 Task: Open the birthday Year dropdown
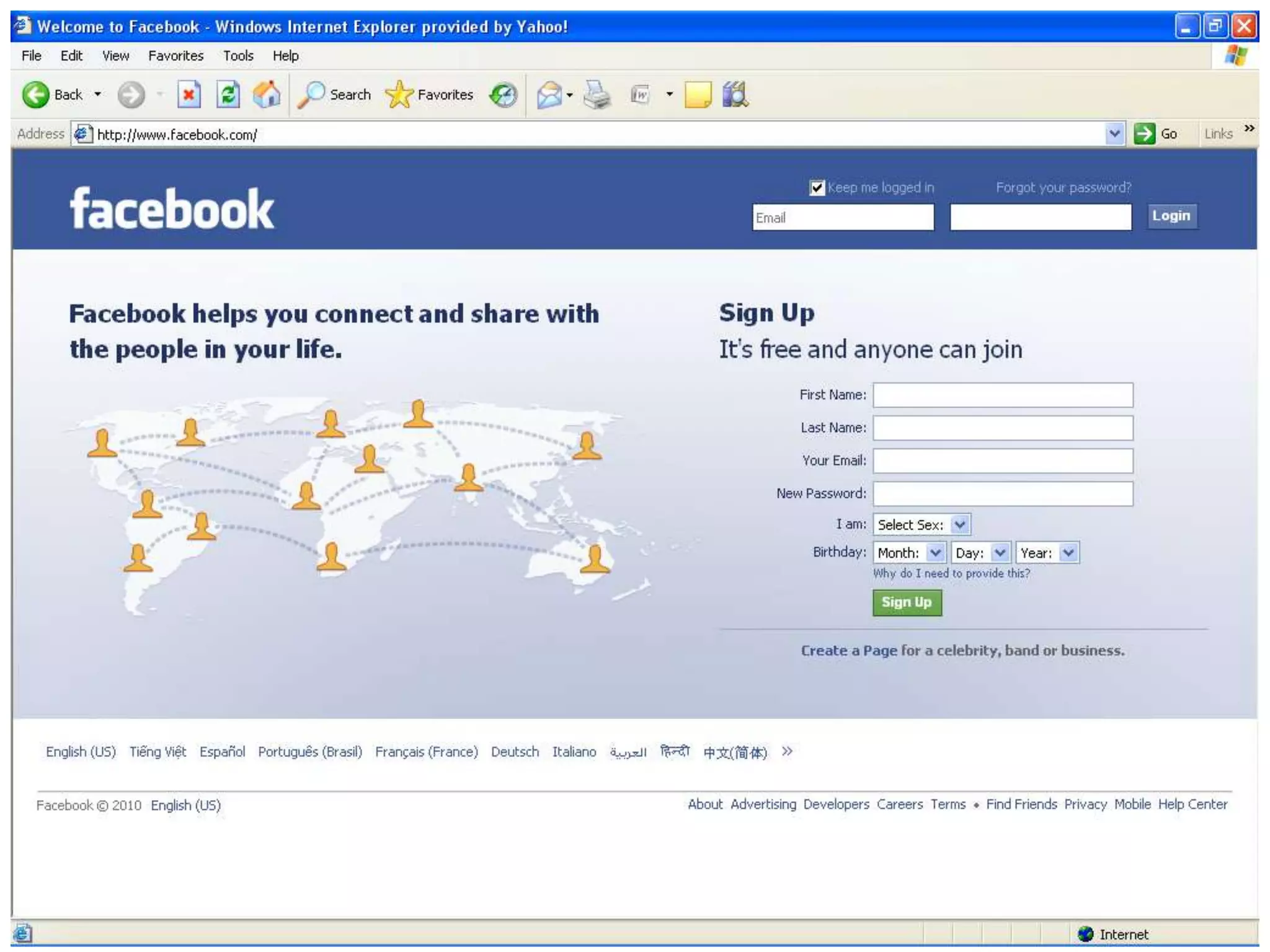(1068, 552)
